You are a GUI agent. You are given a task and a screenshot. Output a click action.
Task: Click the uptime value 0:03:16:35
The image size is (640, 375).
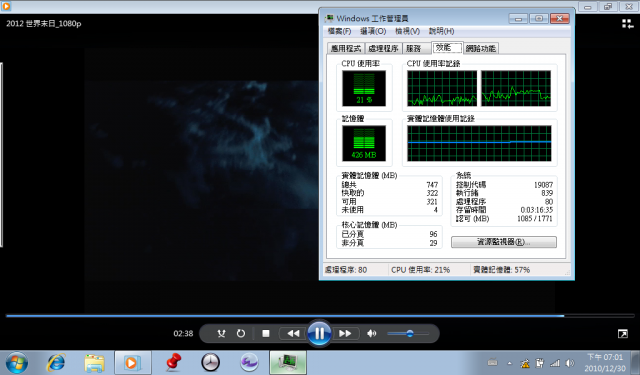pos(536,210)
